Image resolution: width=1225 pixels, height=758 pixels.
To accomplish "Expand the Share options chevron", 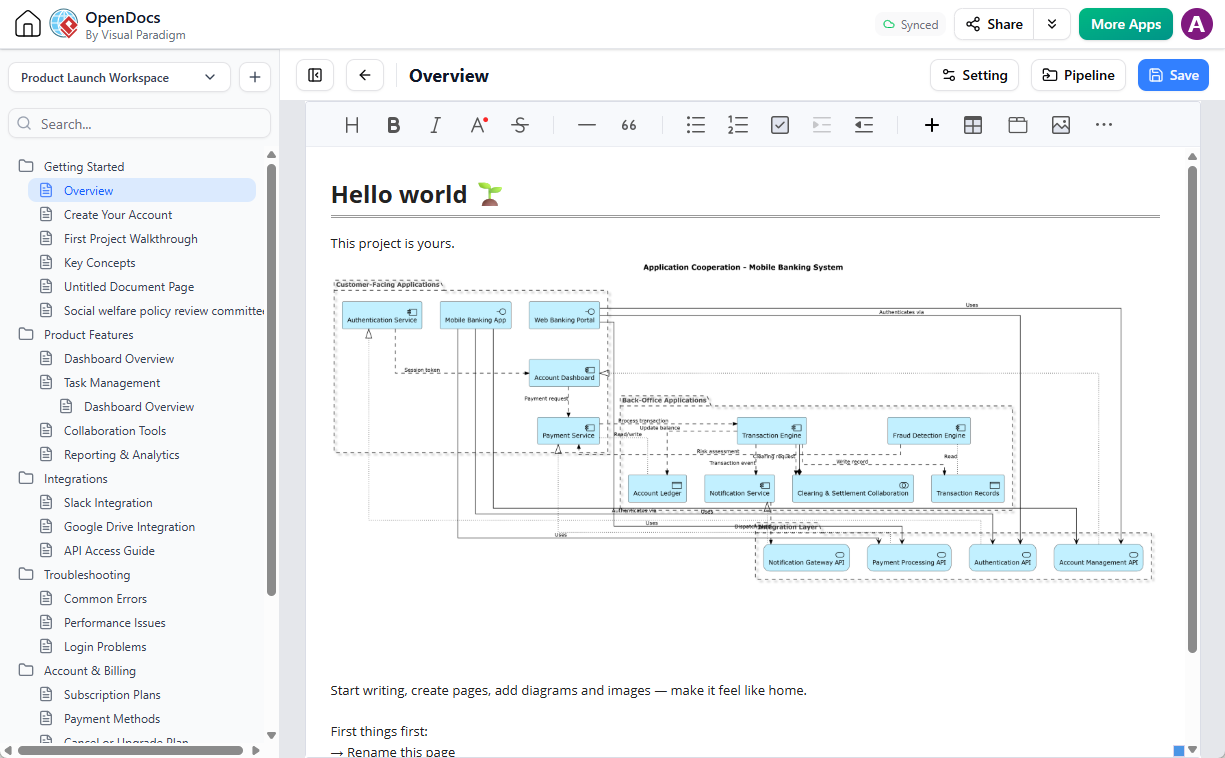I will [x=1052, y=24].
